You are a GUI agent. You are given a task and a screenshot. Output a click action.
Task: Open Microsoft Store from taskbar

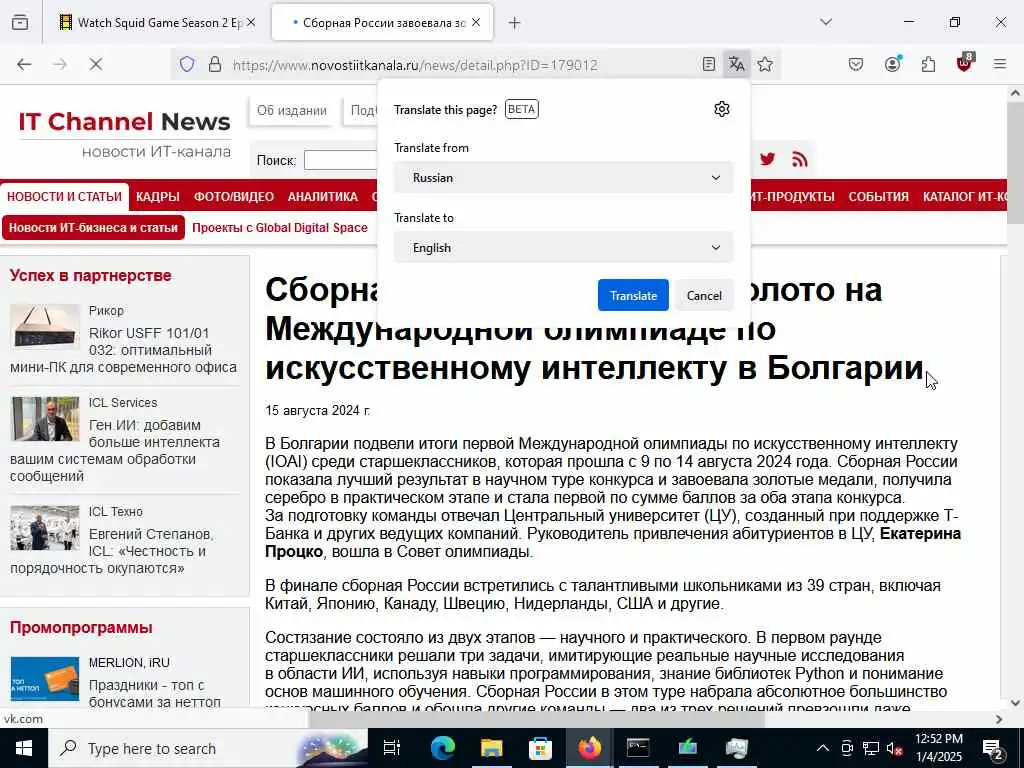coord(540,748)
